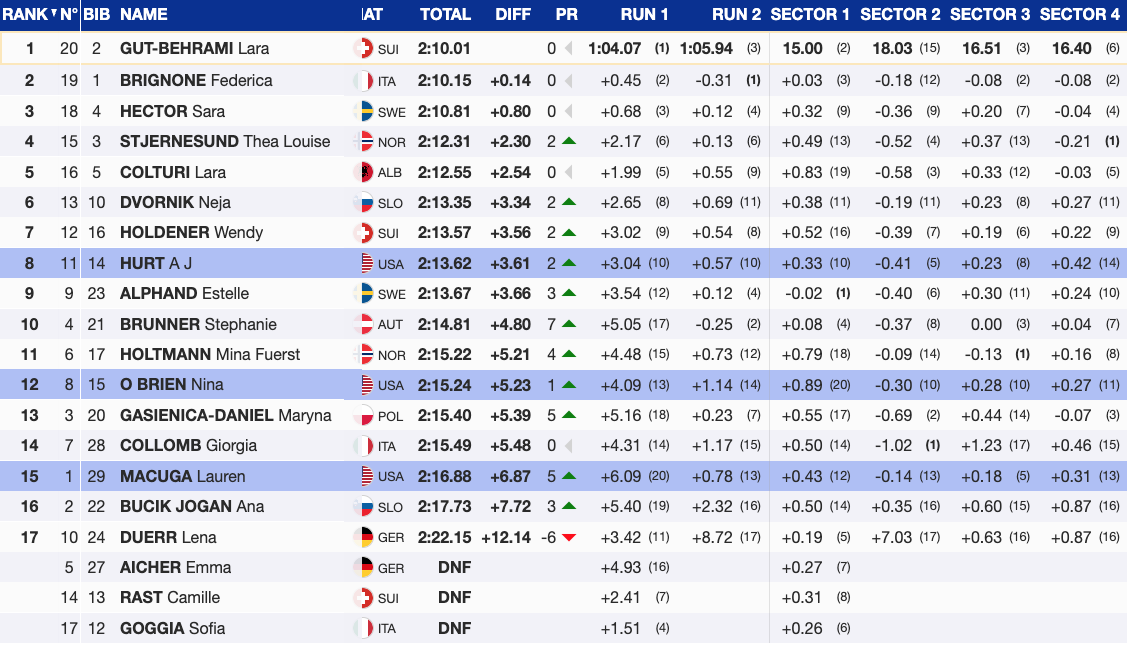Screen dimensions: 1127x645
Task: Click the grey arrow in Hector Sara's PR cell
Action: [568, 111]
